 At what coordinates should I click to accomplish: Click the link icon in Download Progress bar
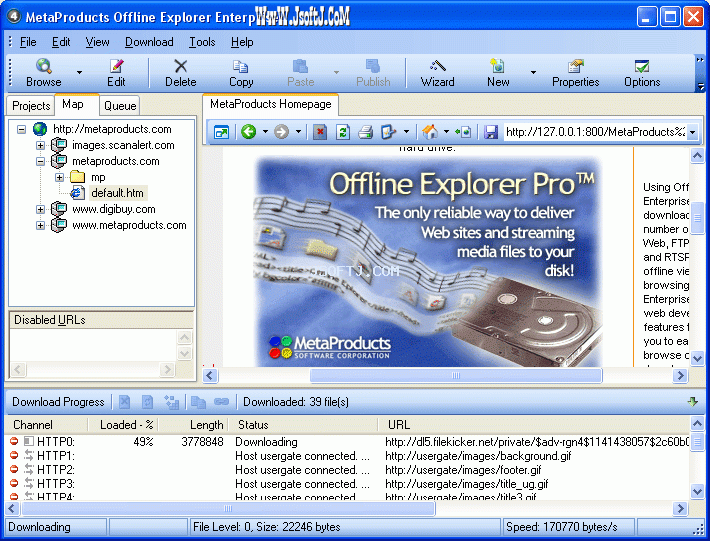click(221, 402)
